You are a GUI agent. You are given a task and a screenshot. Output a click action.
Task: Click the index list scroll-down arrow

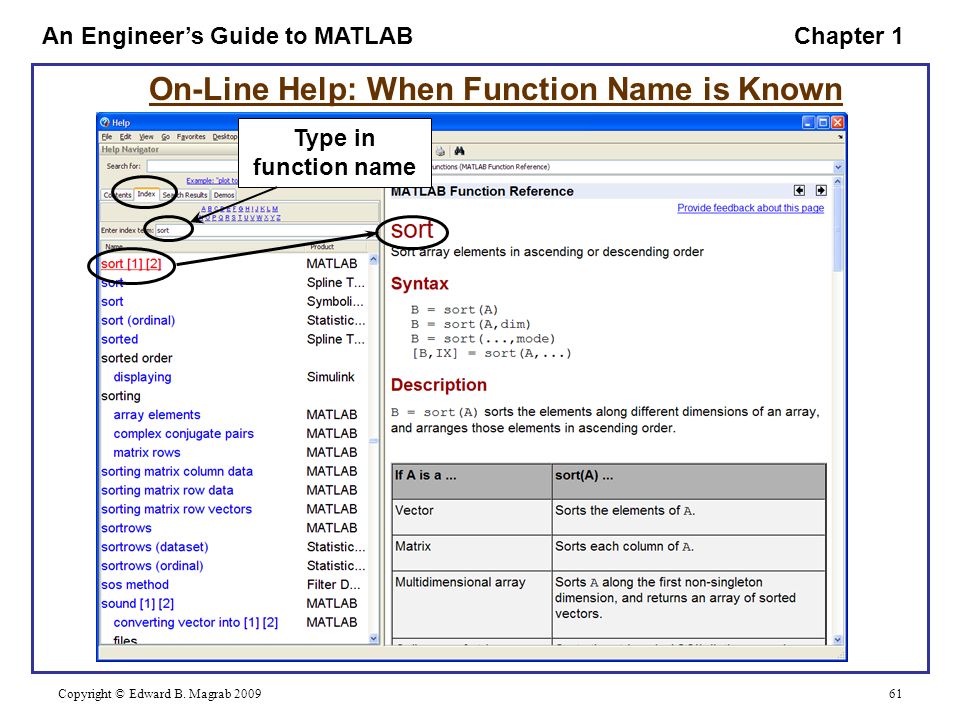(373, 639)
